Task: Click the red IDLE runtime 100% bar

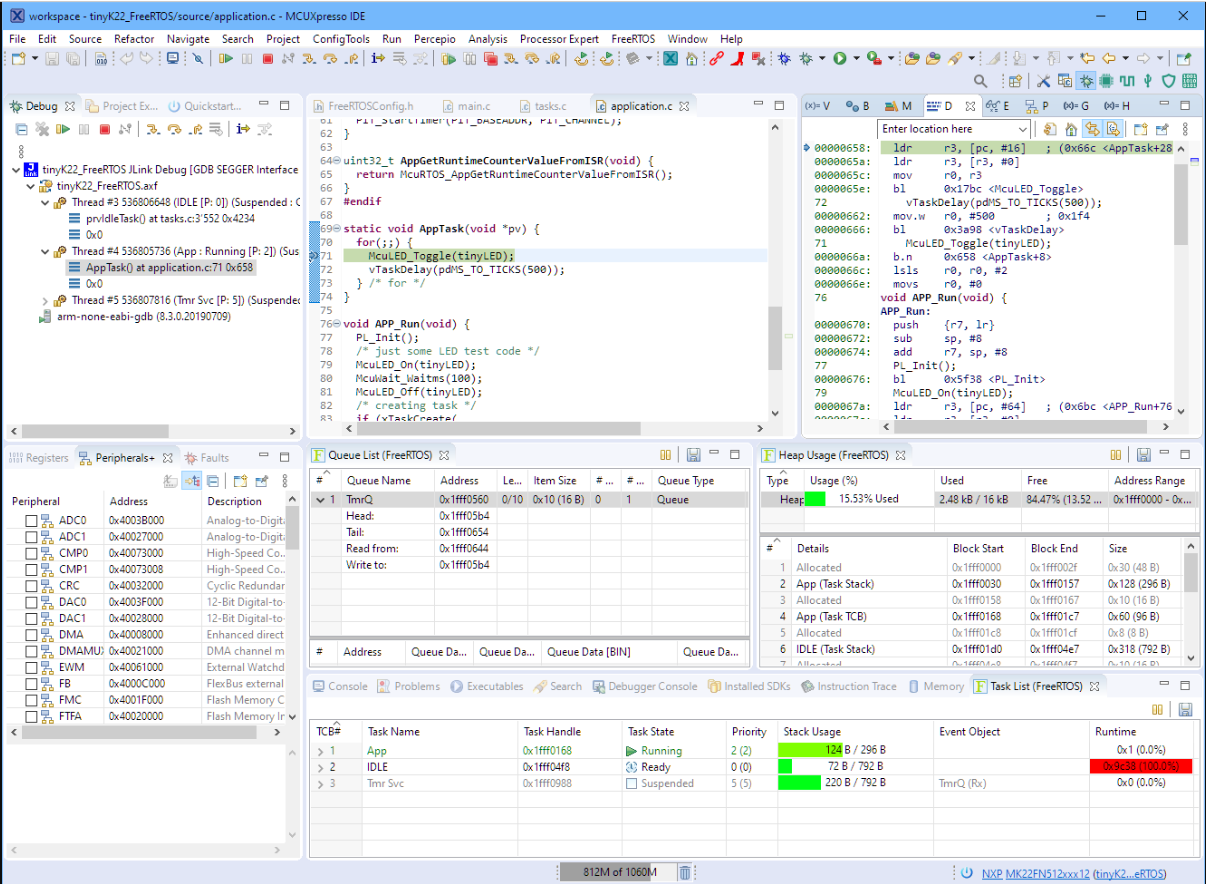Action: point(1141,767)
